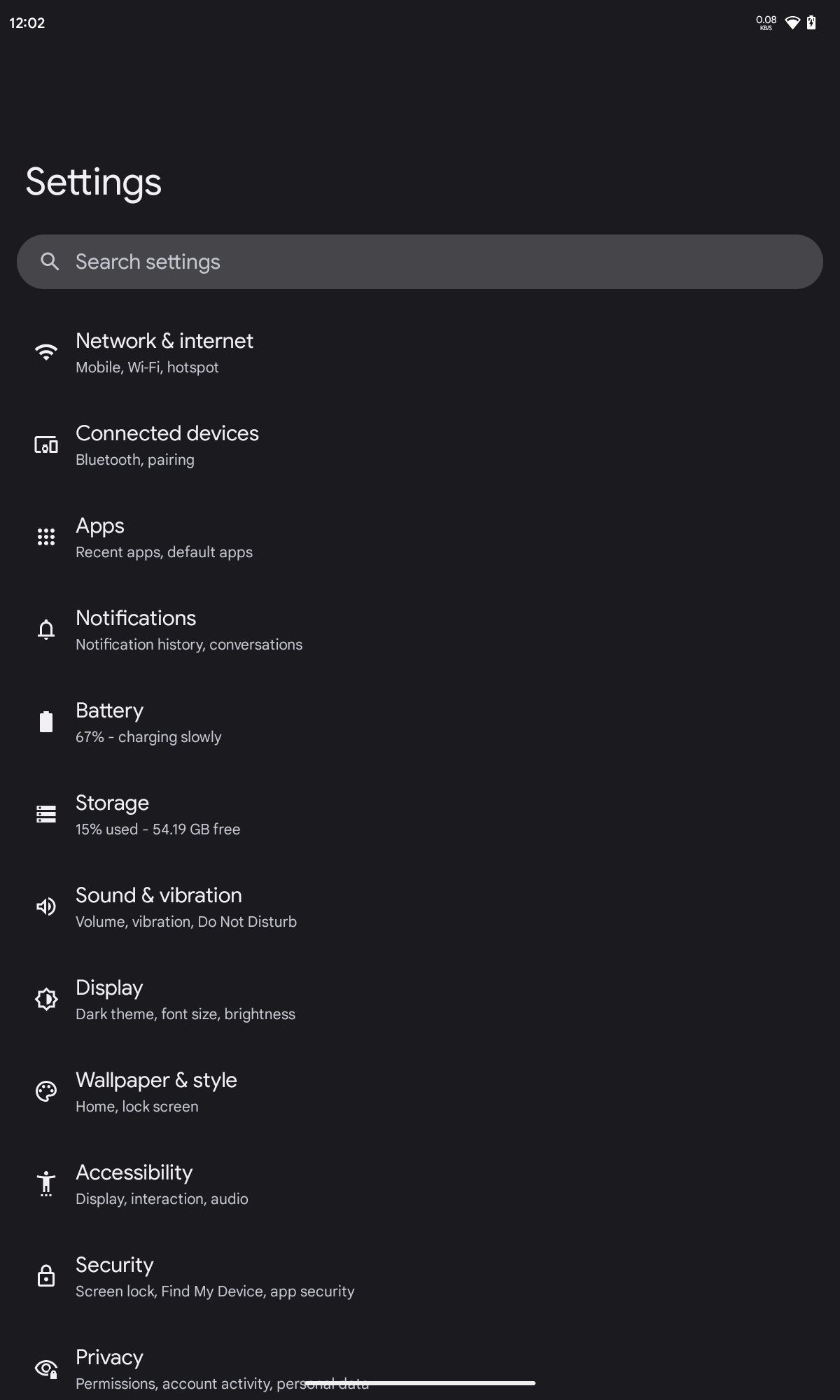Tap the Notifications bell icon
840x1400 pixels.
(46, 629)
